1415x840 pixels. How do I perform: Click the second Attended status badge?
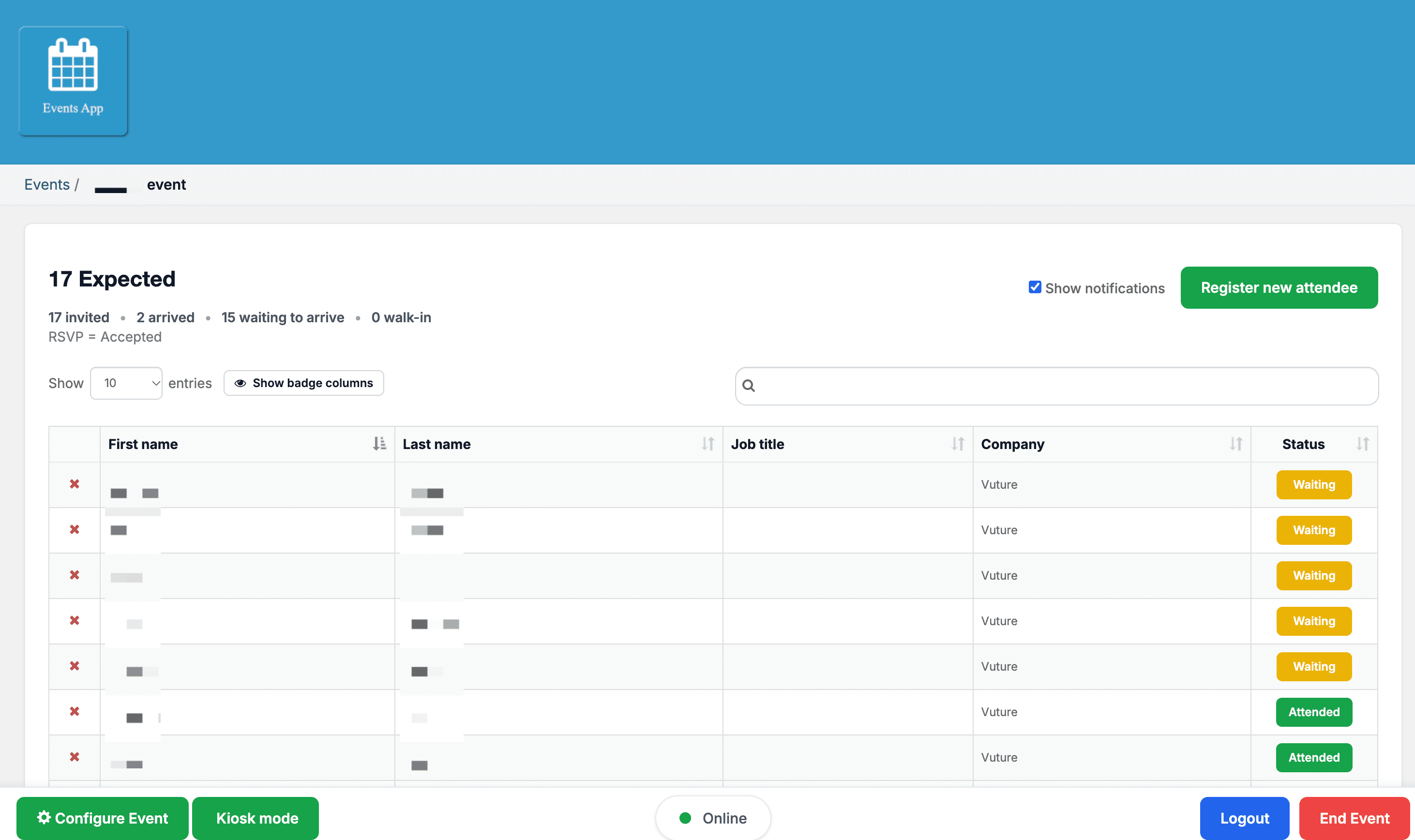pos(1314,757)
